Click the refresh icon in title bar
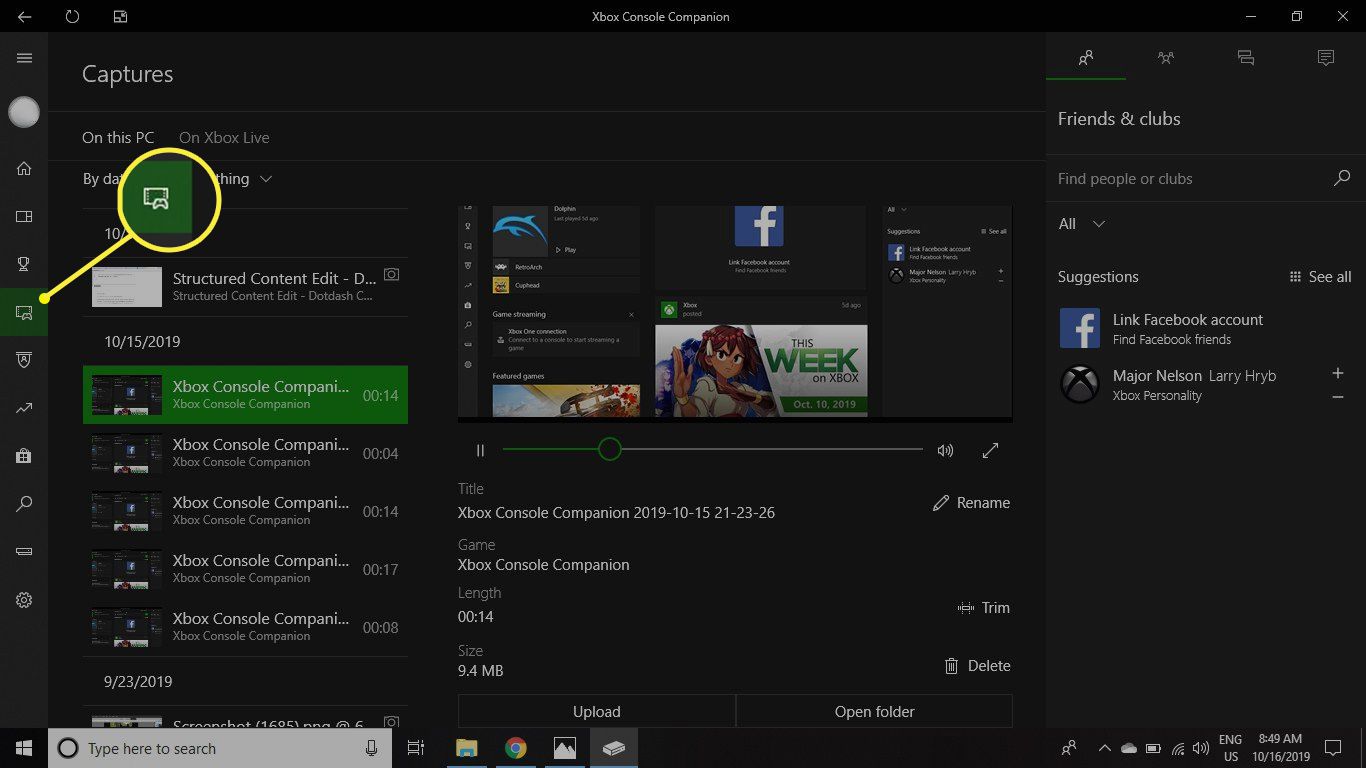The height and width of the screenshot is (768, 1366). pyautogui.click(x=72, y=16)
